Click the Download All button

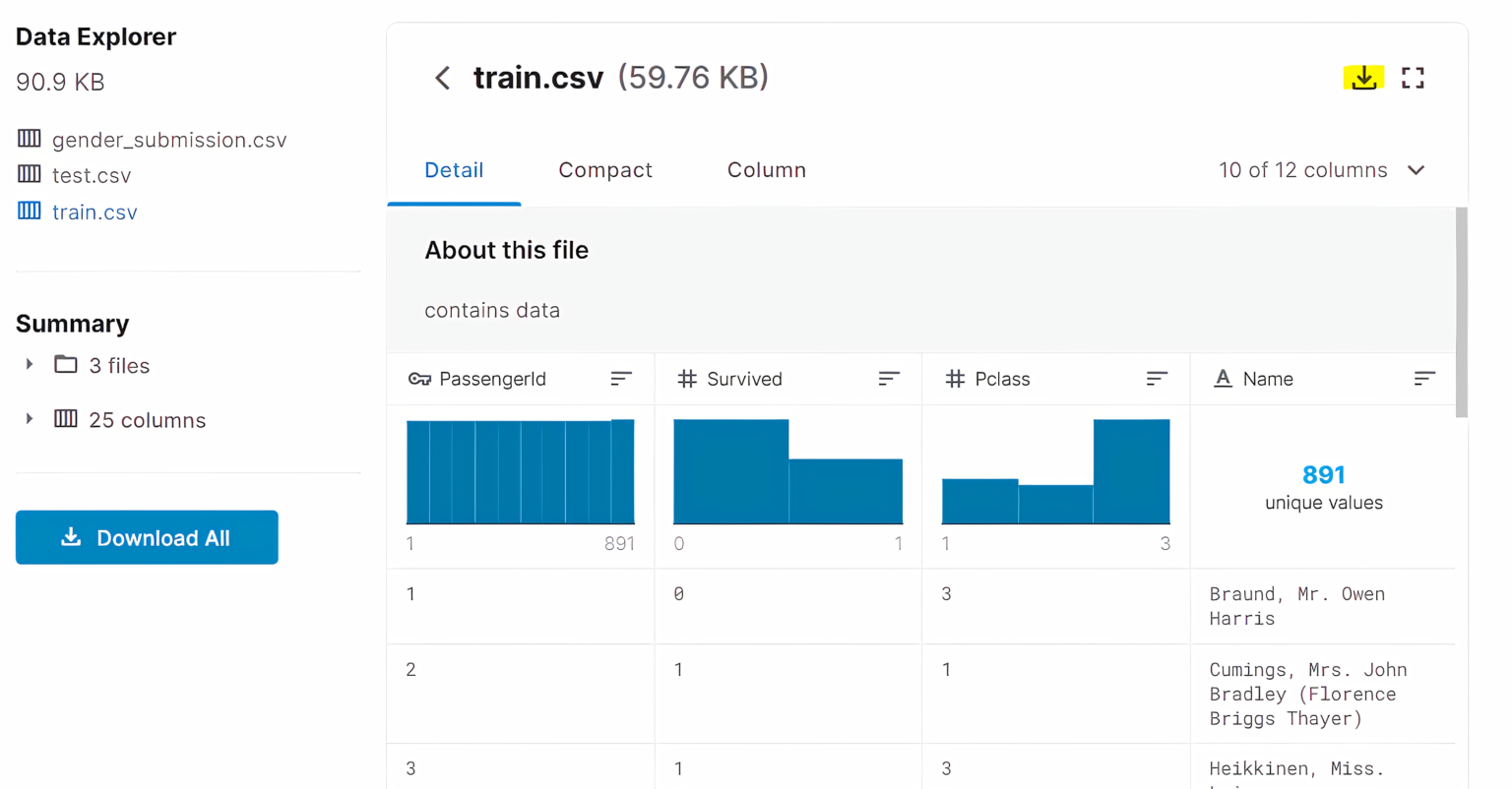point(146,537)
